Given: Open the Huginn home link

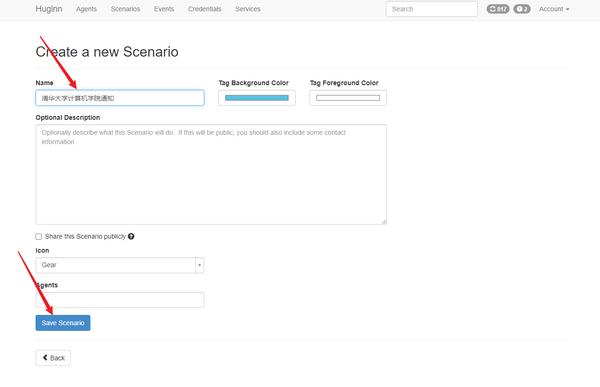Looking at the screenshot, I should (x=49, y=9).
